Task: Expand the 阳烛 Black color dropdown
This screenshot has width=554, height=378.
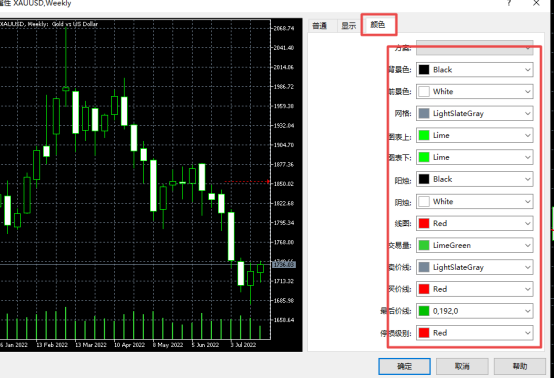Action: pos(475,179)
